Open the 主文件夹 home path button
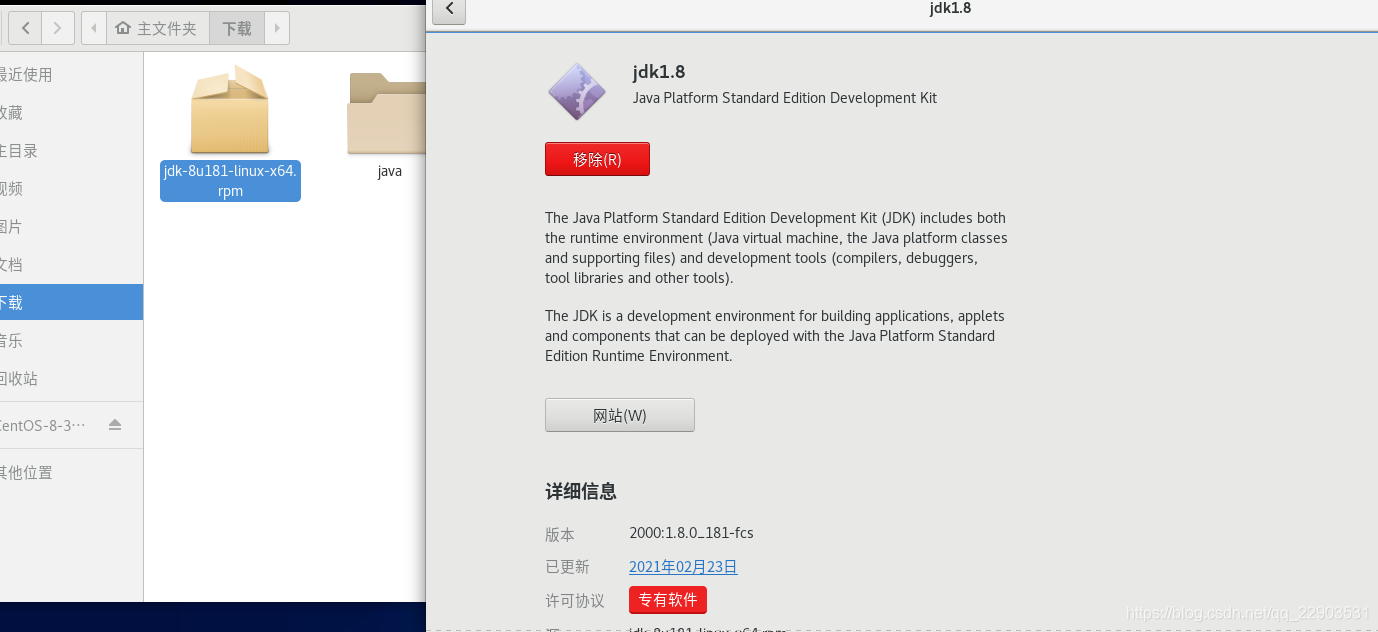 pyautogui.click(x=158, y=28)
